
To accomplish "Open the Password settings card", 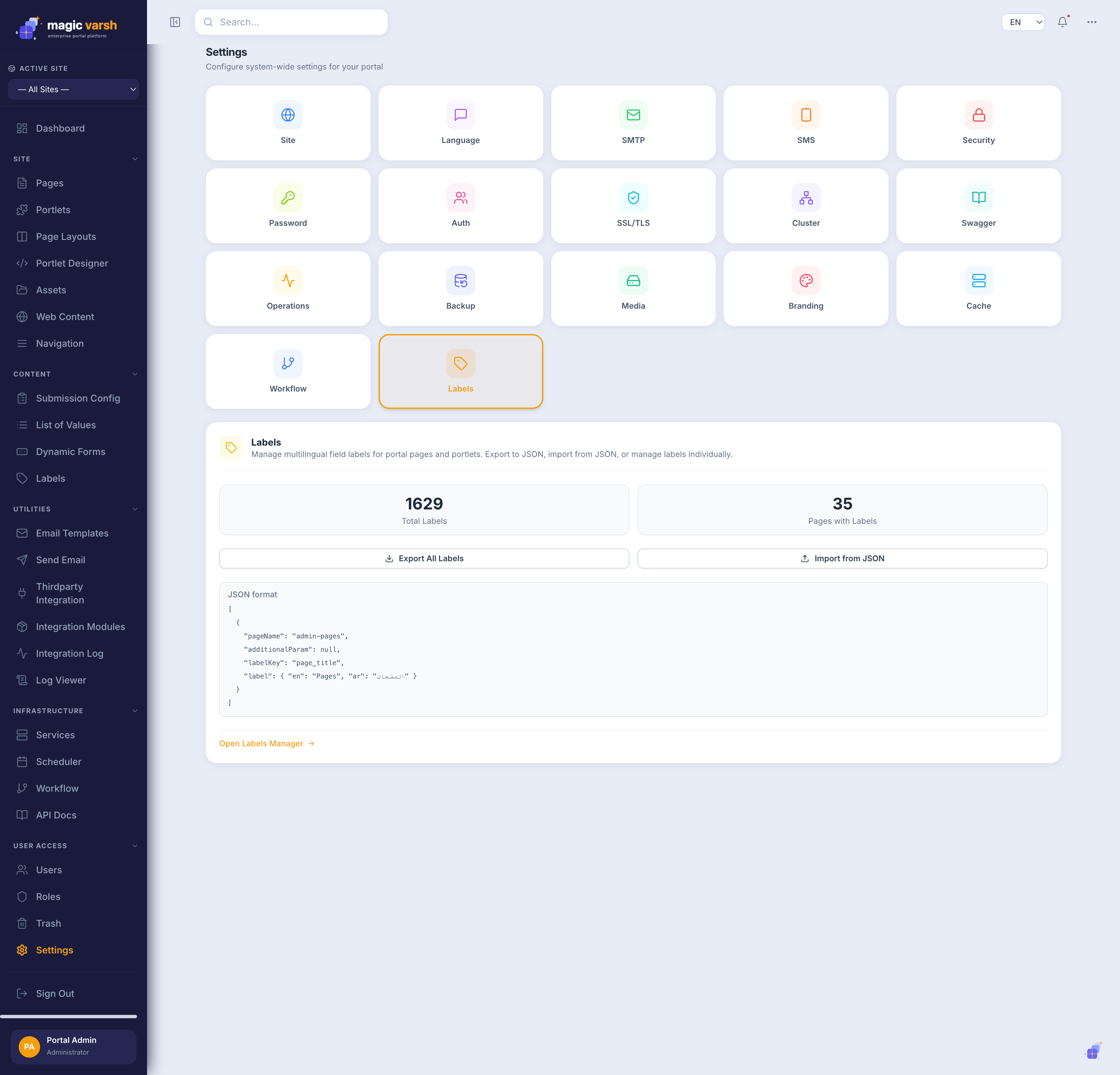I will coord(288,206).
